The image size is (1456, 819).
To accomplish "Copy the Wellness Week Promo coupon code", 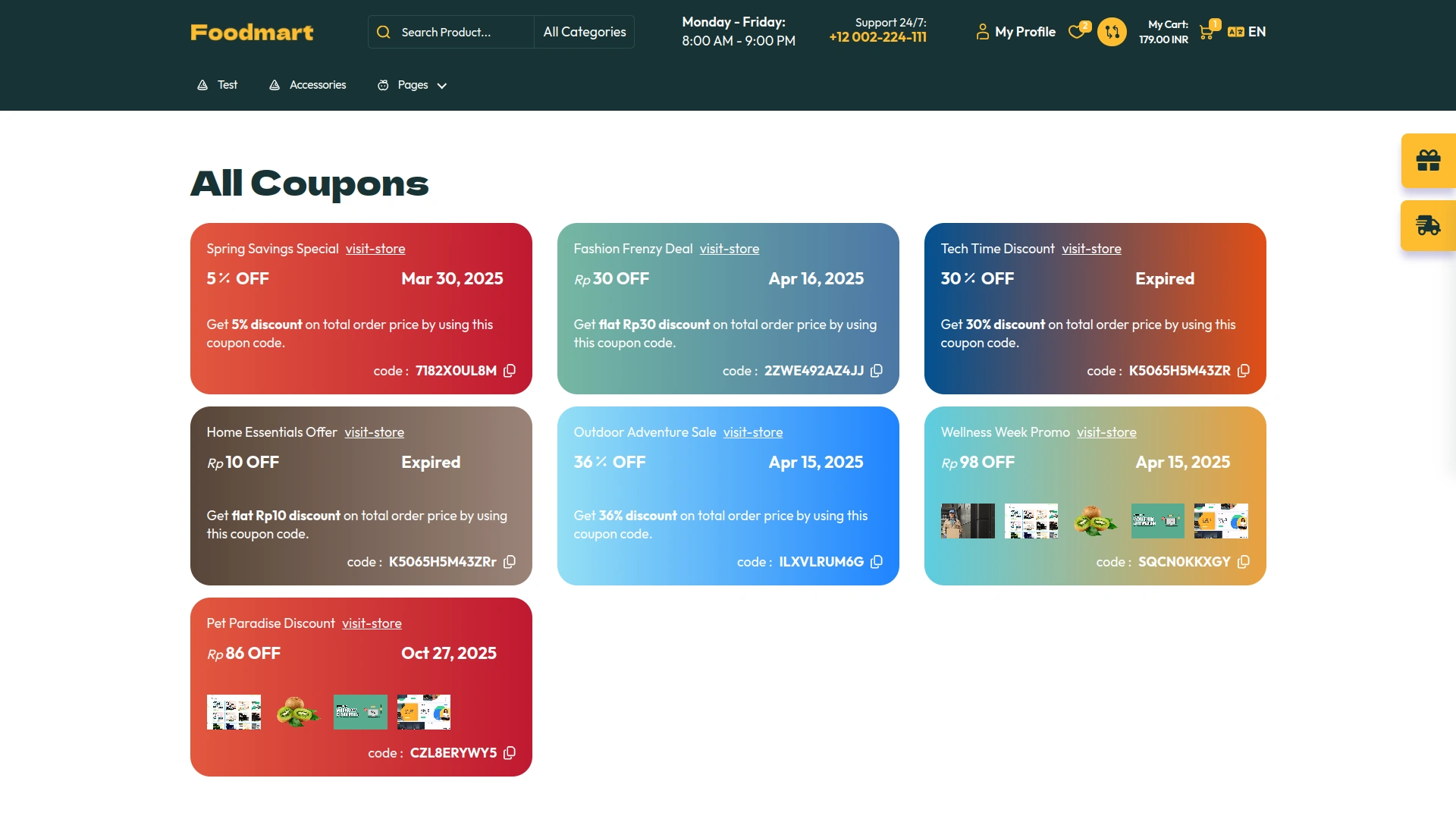I will [1243, 562].
